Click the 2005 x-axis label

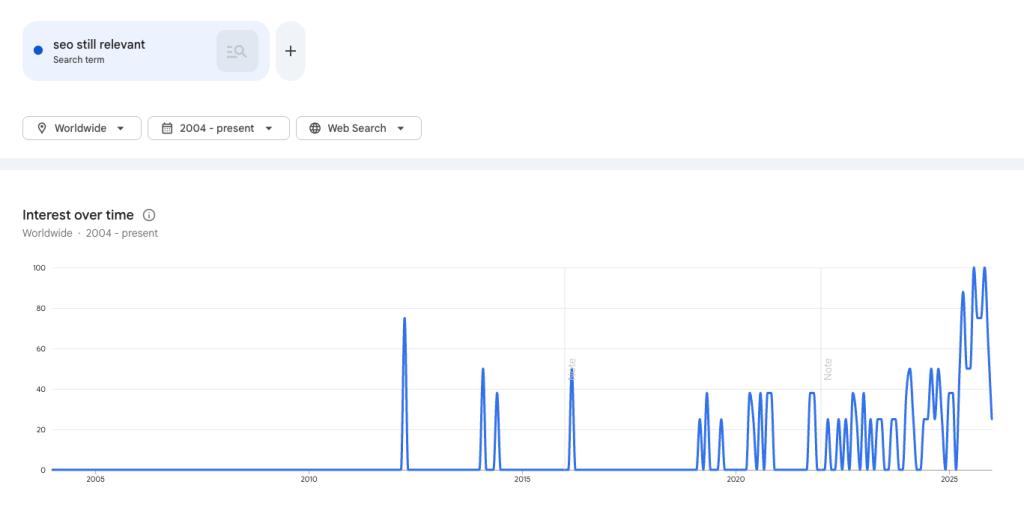click(x=95, y=480)
